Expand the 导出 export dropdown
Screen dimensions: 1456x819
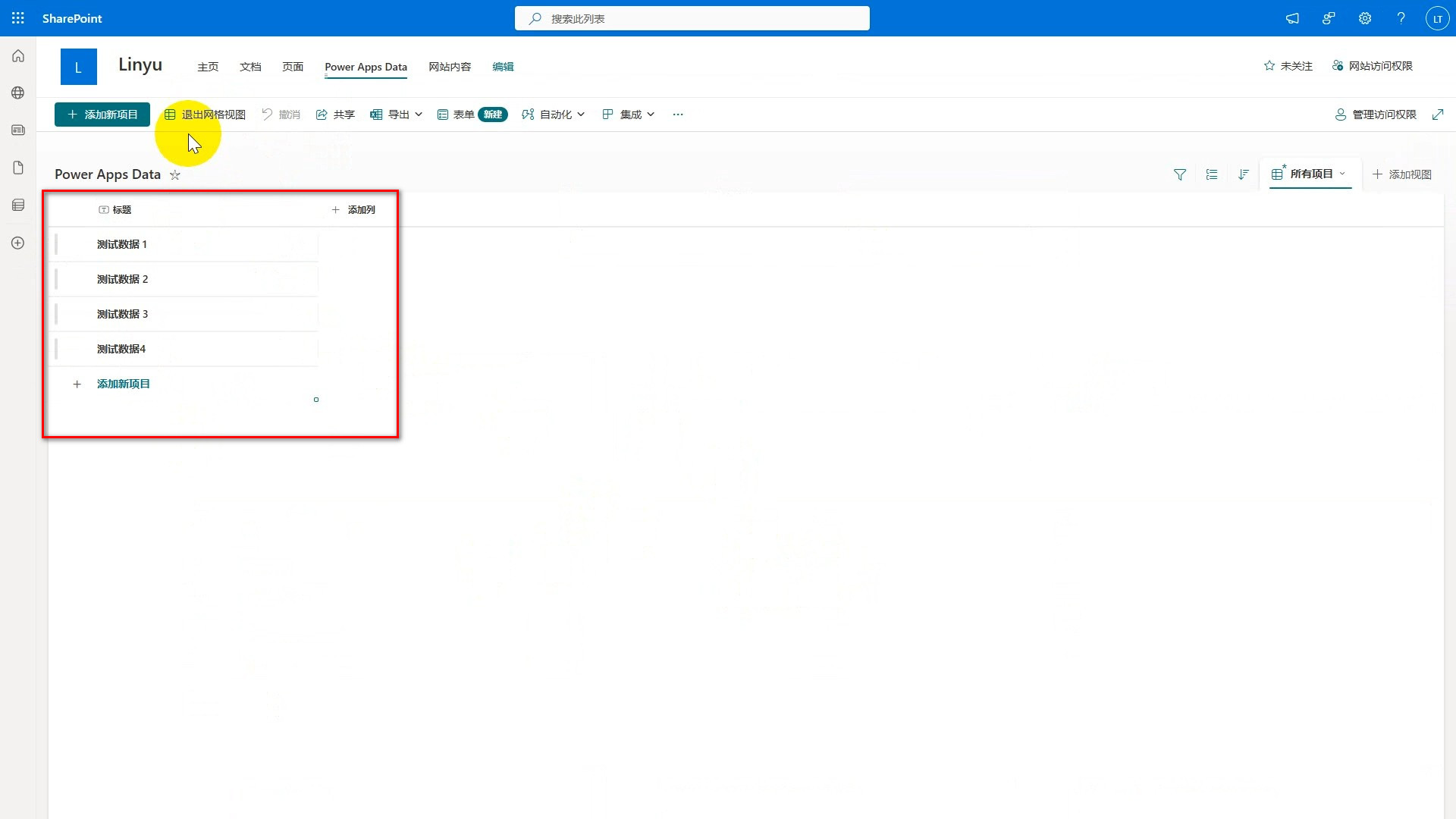397,115
